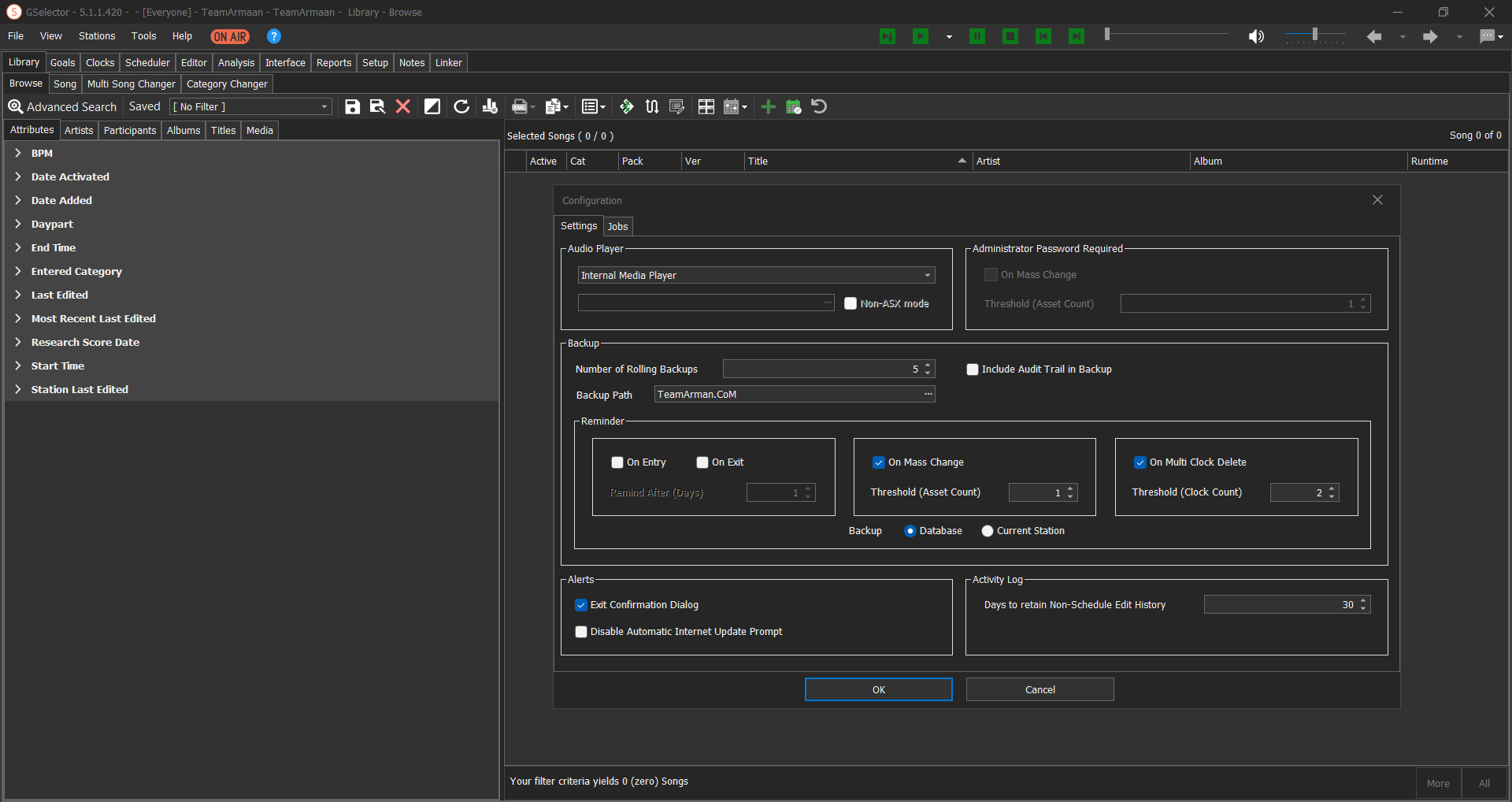This screenshot has width=1512, height=802.
Task: Click the playback position slider handle
Action: click(1107, 34)
